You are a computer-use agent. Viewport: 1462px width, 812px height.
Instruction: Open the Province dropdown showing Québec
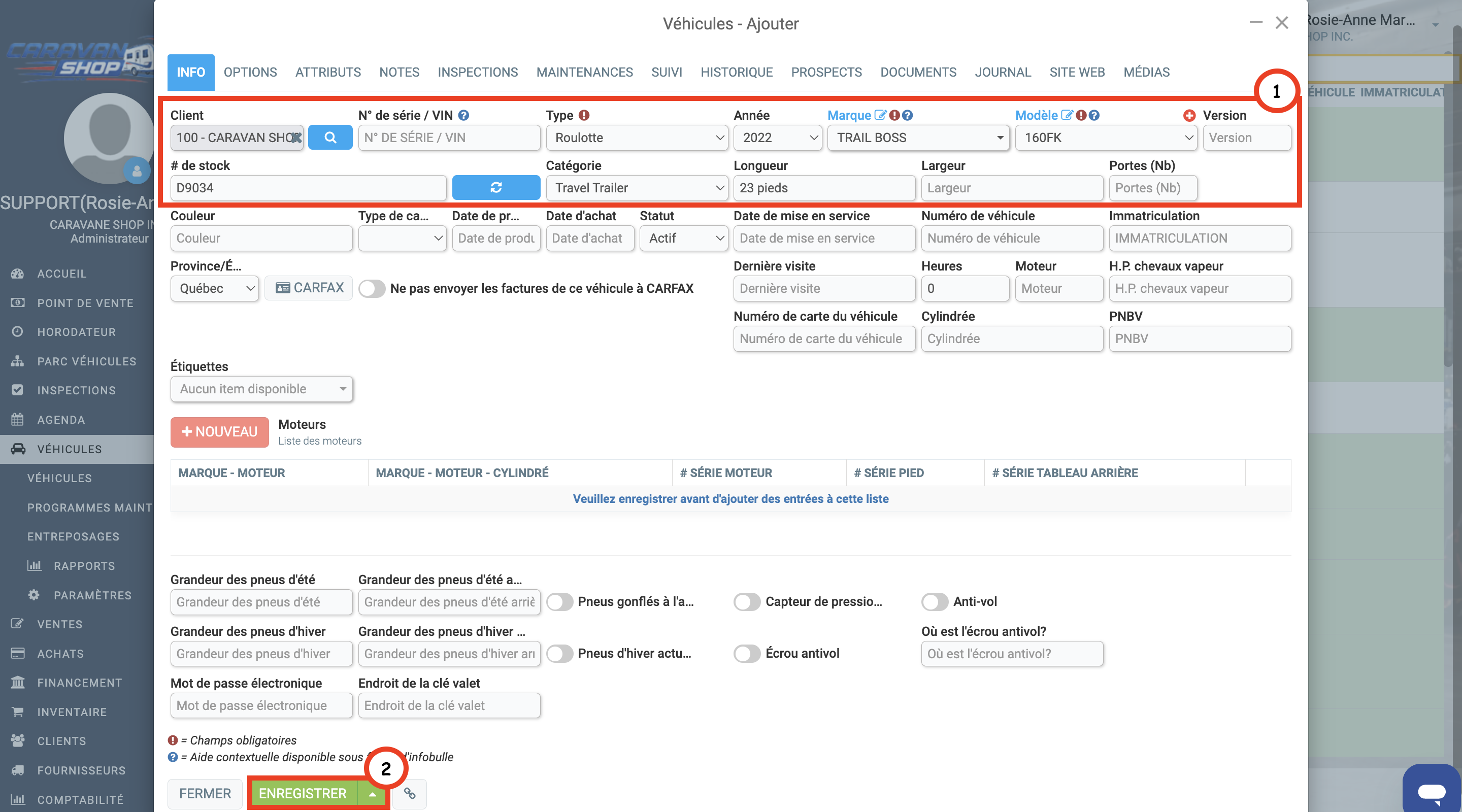pyautogui.click(x=215, y=288)
